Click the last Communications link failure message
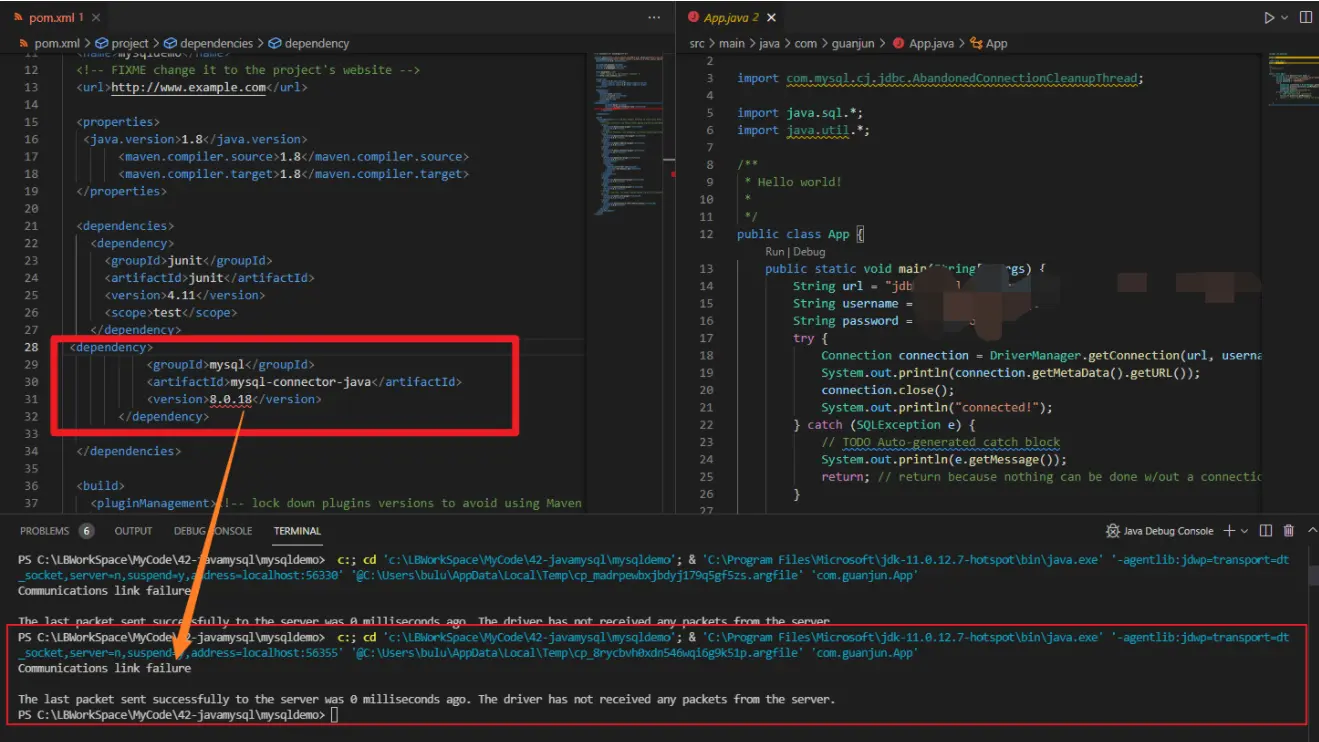This screenshot has width=1319, height=742. tap(104, 668)
